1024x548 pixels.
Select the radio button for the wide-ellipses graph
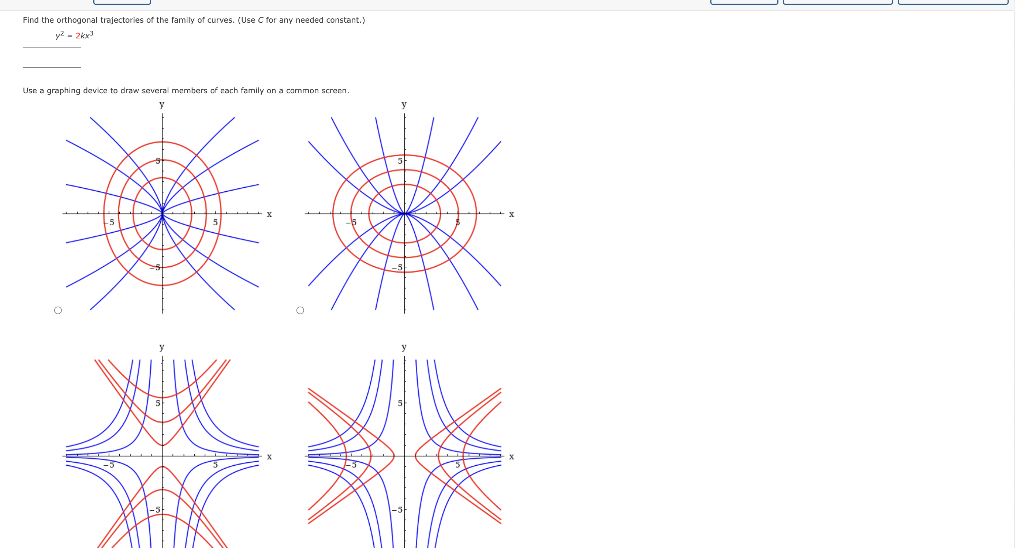[300, 310]
